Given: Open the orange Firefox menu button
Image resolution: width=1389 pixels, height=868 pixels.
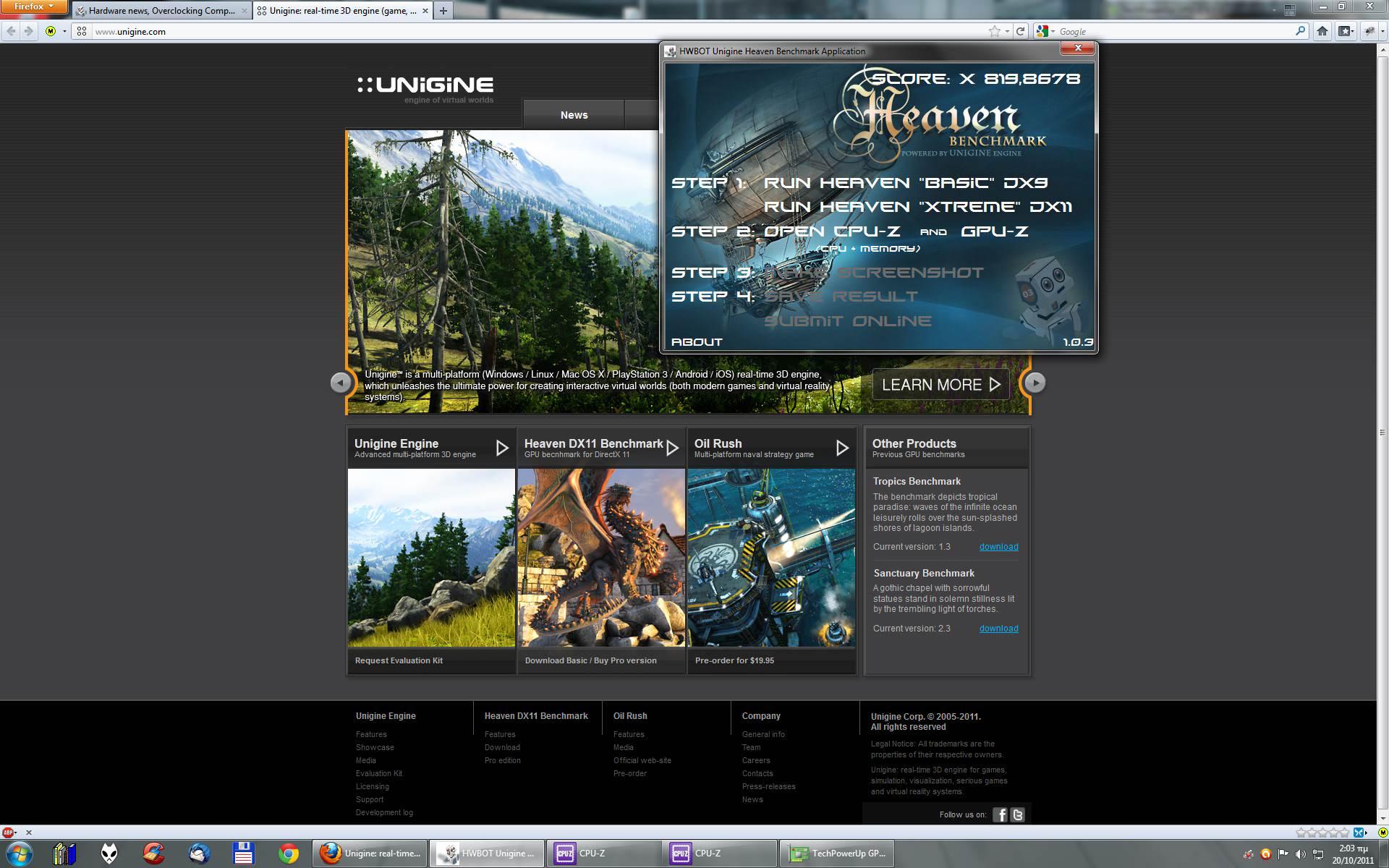Looking at the screenshot, I should click(34, 7).
